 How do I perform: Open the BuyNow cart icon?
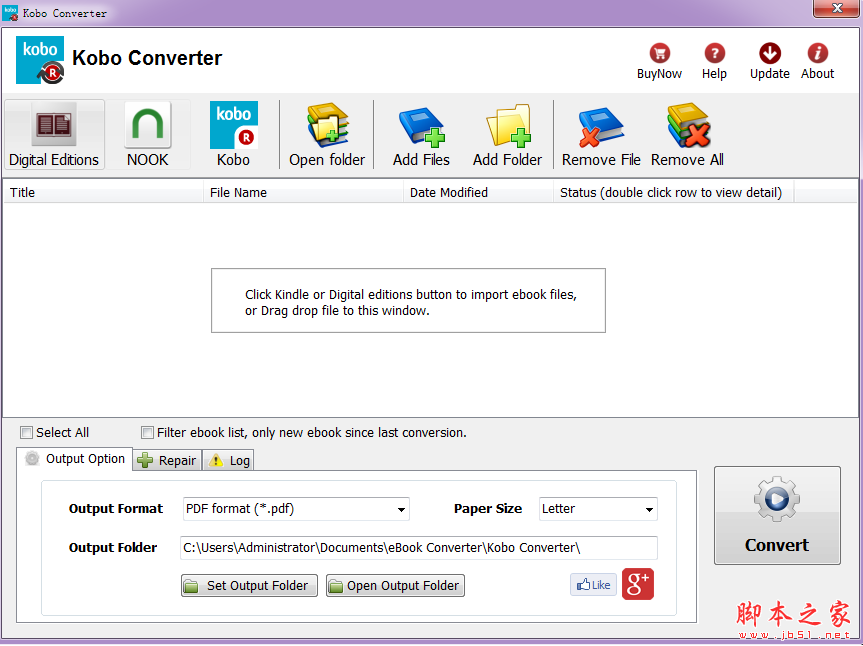659,61
